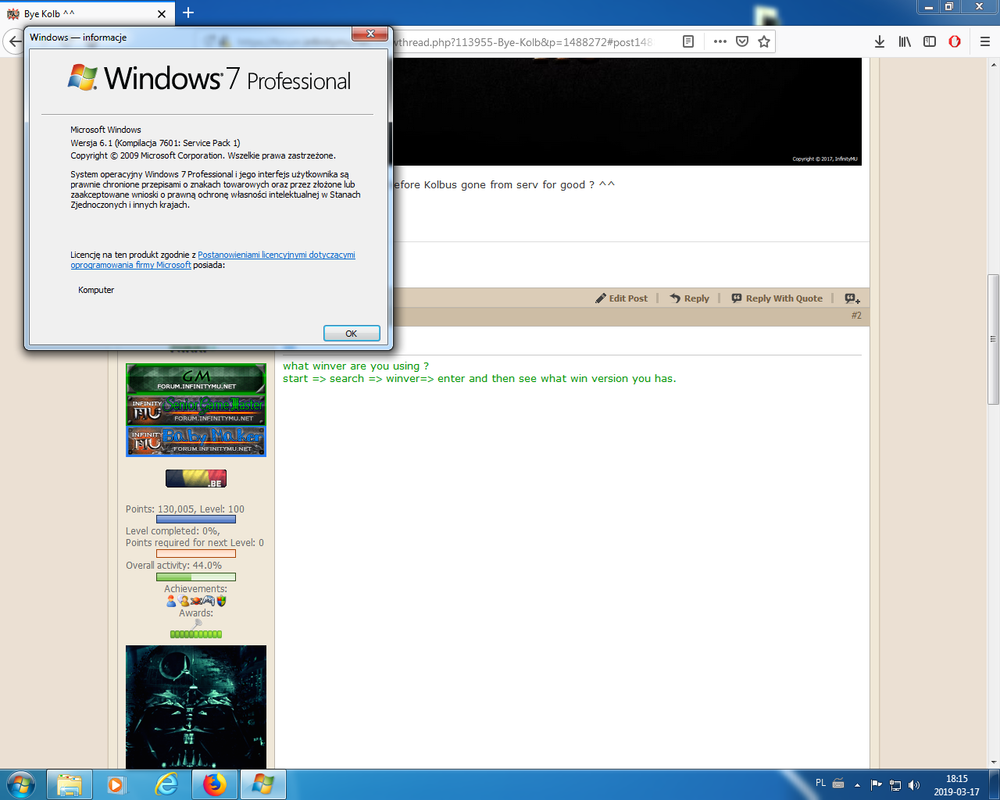This screenshot has width=1000, height=800.
Task: Open Firefox hamburger menu
Action: pos(985,41)
